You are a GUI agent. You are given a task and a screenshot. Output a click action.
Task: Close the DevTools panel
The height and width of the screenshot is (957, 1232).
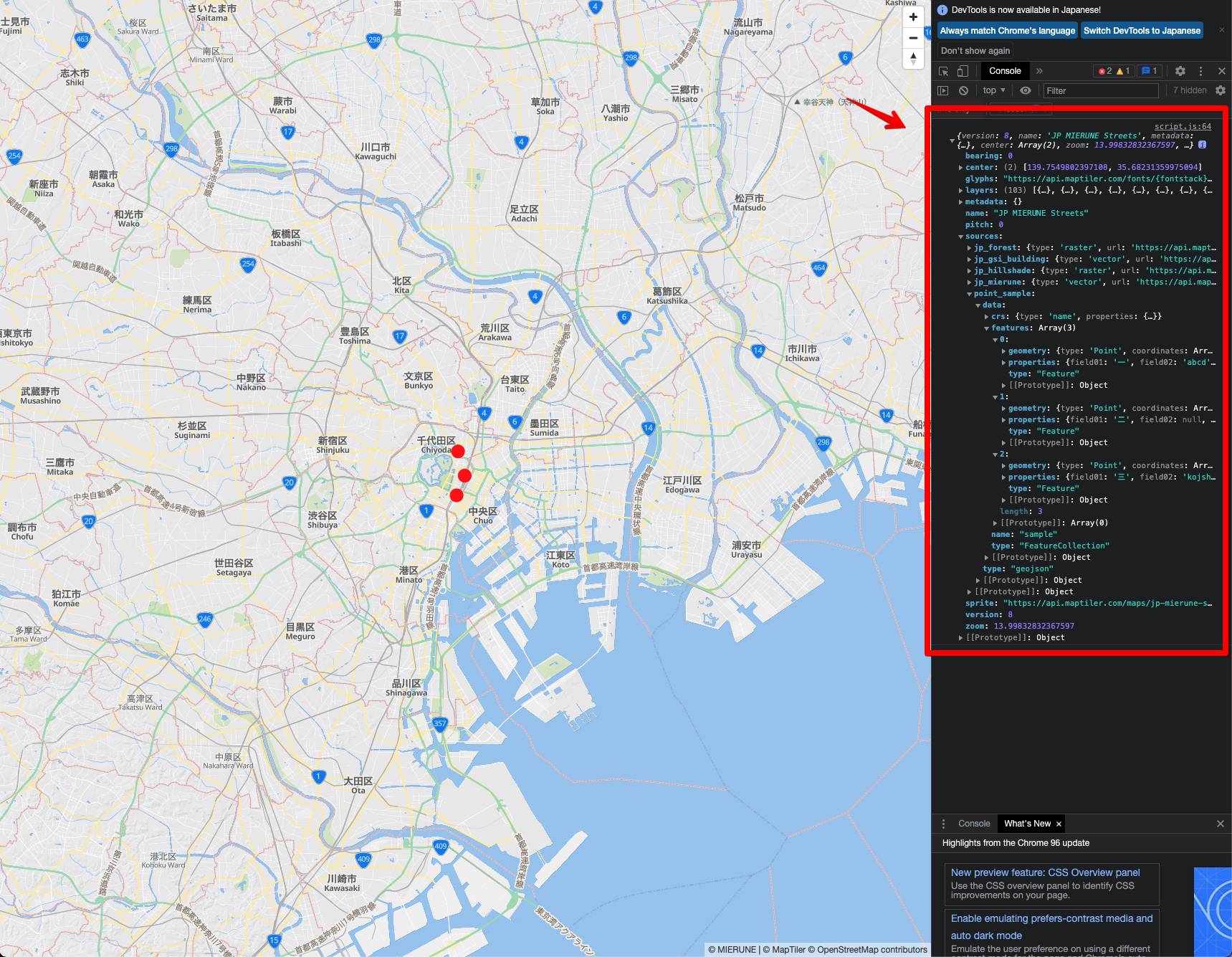tap(1222, 71)
